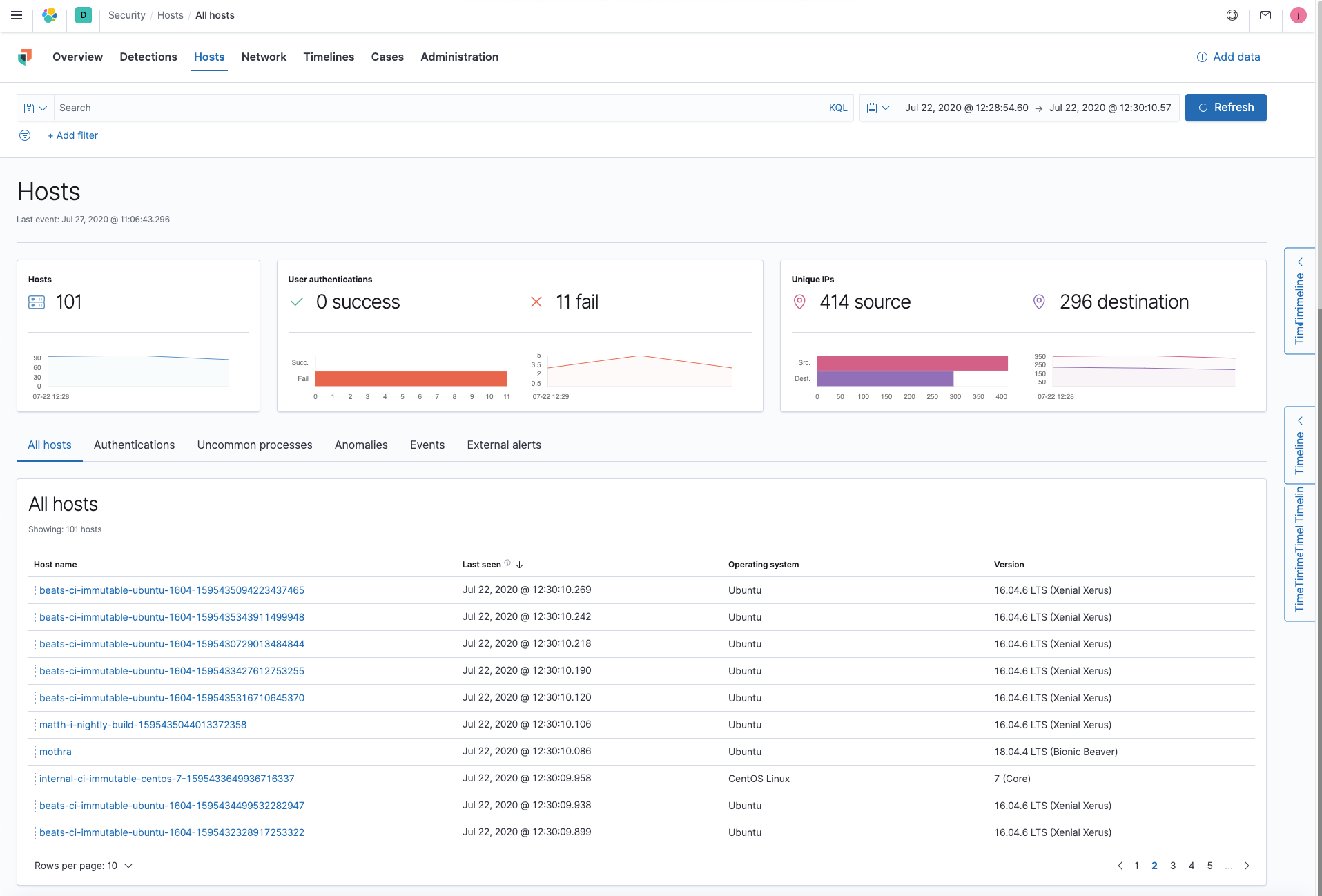Image resolution: width=1322 pixels, height=896 pixels.
Task: Click the Elastic logo icon
Action: click(x=50, y=15)
